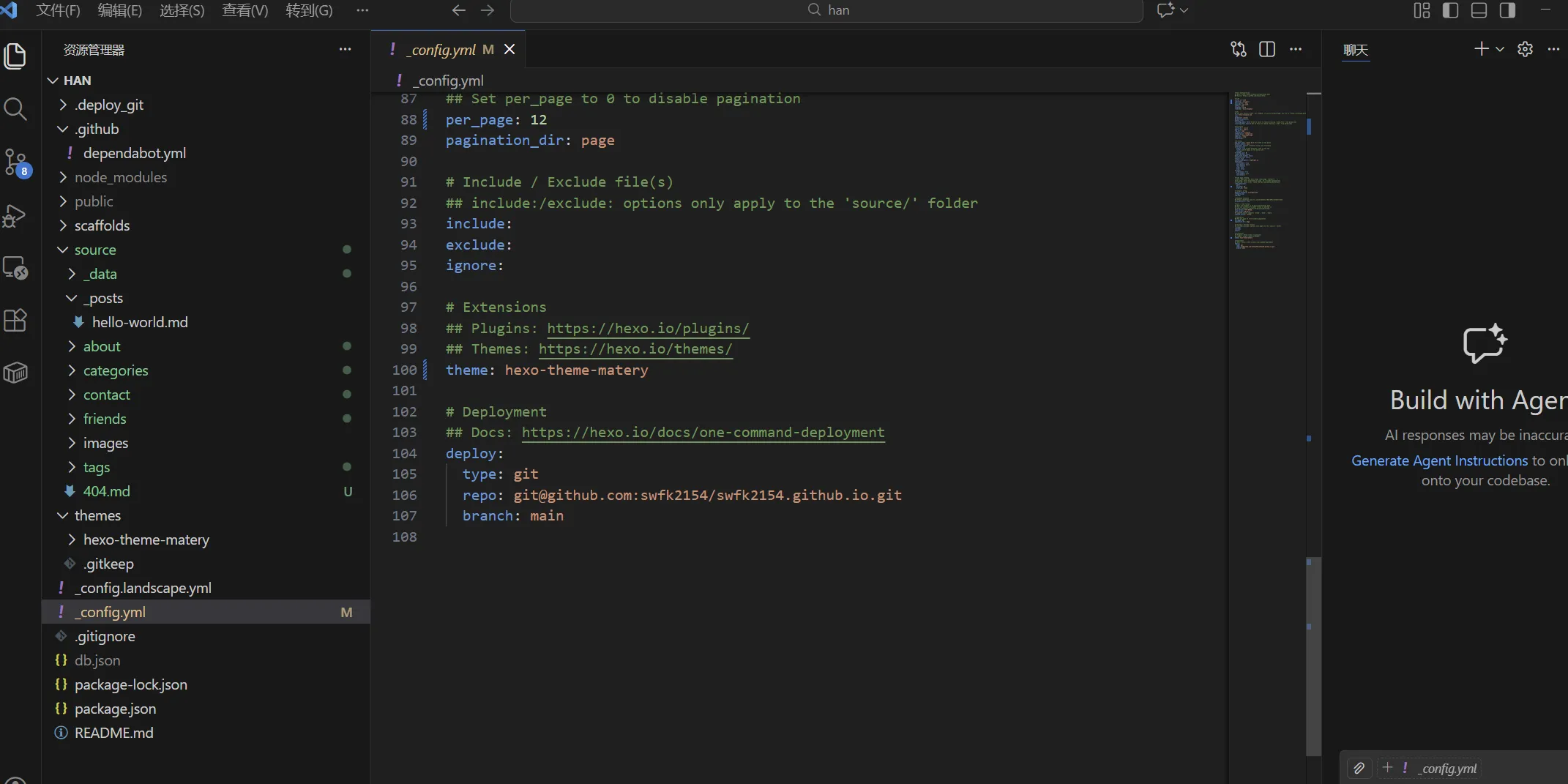Split the editor to the side

click(x=1268, y=49)
